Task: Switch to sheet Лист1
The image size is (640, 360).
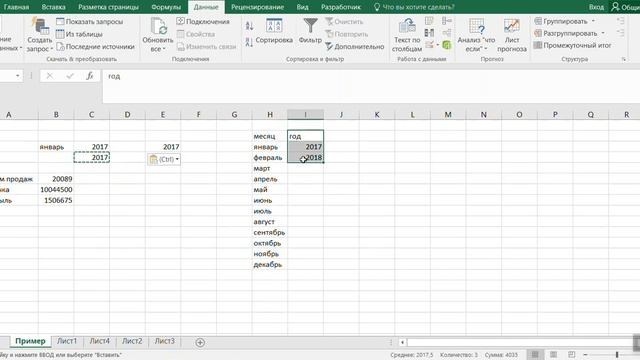Action: pos(67,341)
